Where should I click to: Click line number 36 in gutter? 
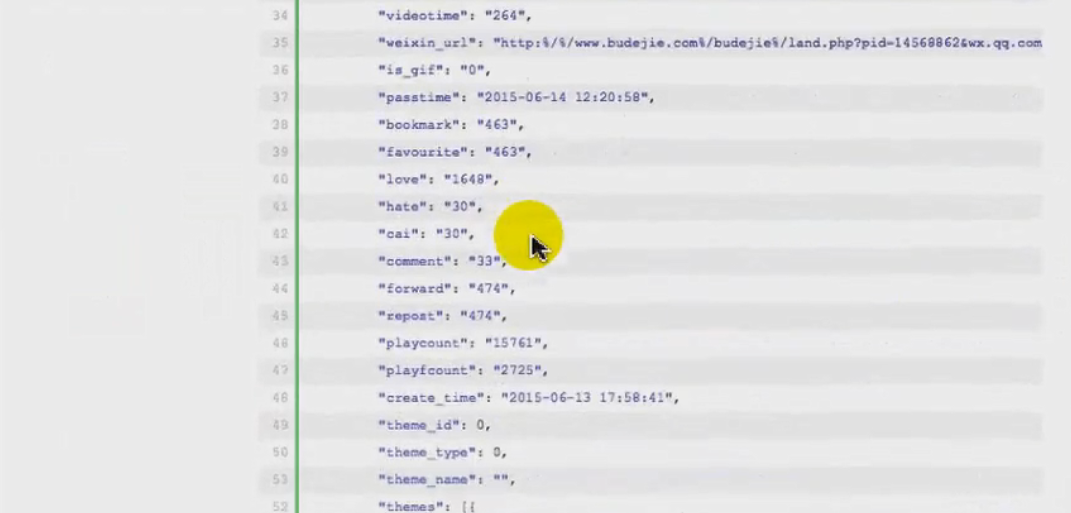tap(280, 70)
